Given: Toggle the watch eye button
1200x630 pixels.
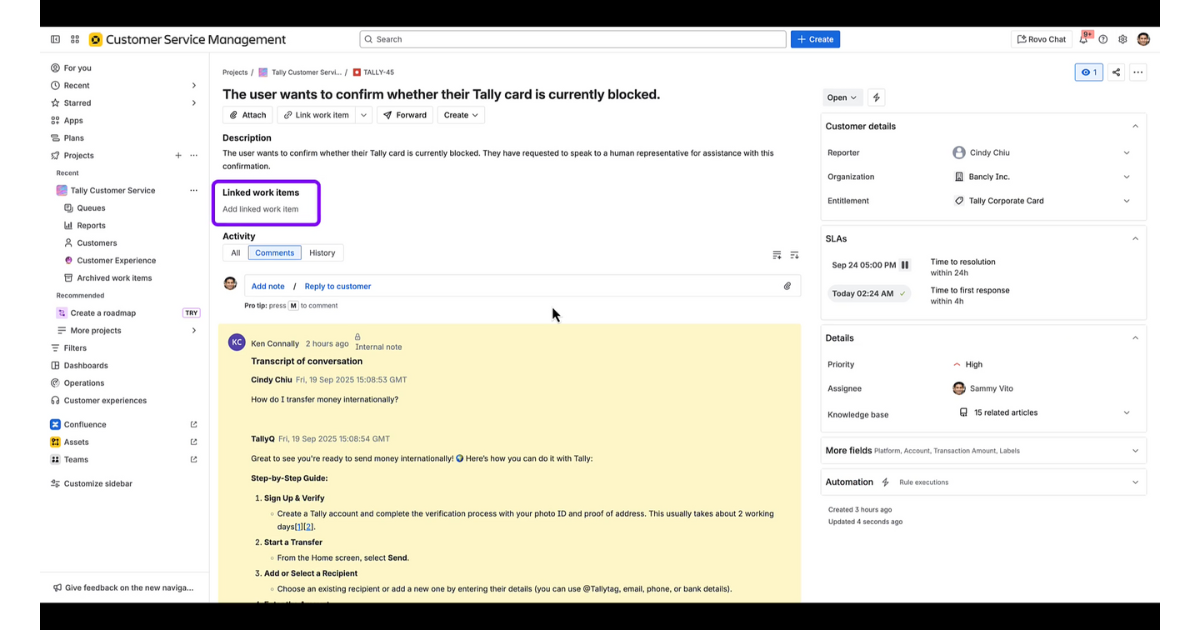Looking at the screenshot, I should point(1088,72).
